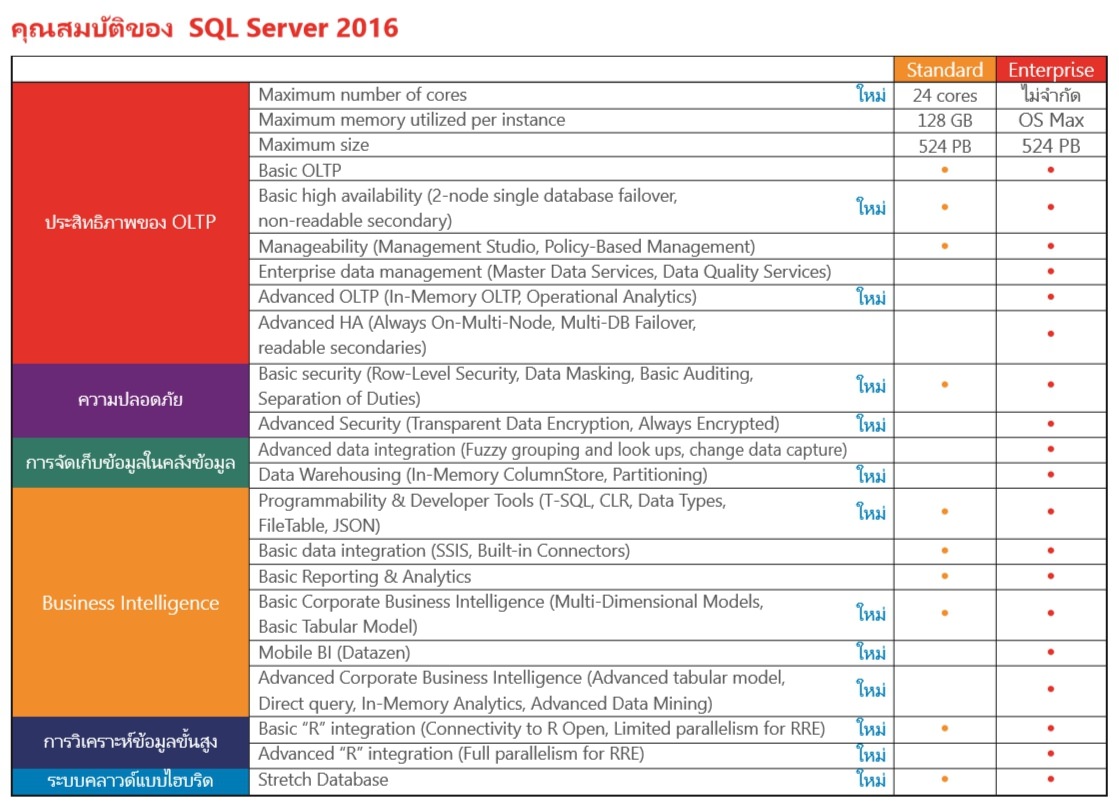Select the "OS Max" memory value

point(1050,120)
